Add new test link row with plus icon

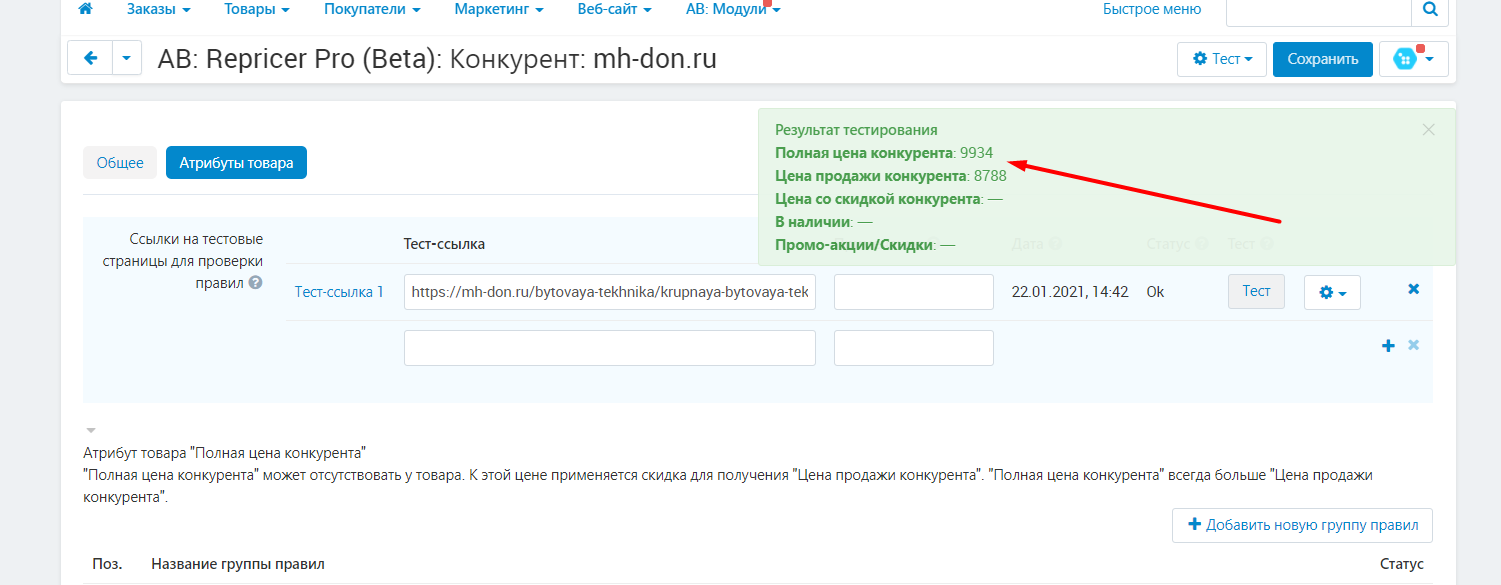coord(1387,345)
